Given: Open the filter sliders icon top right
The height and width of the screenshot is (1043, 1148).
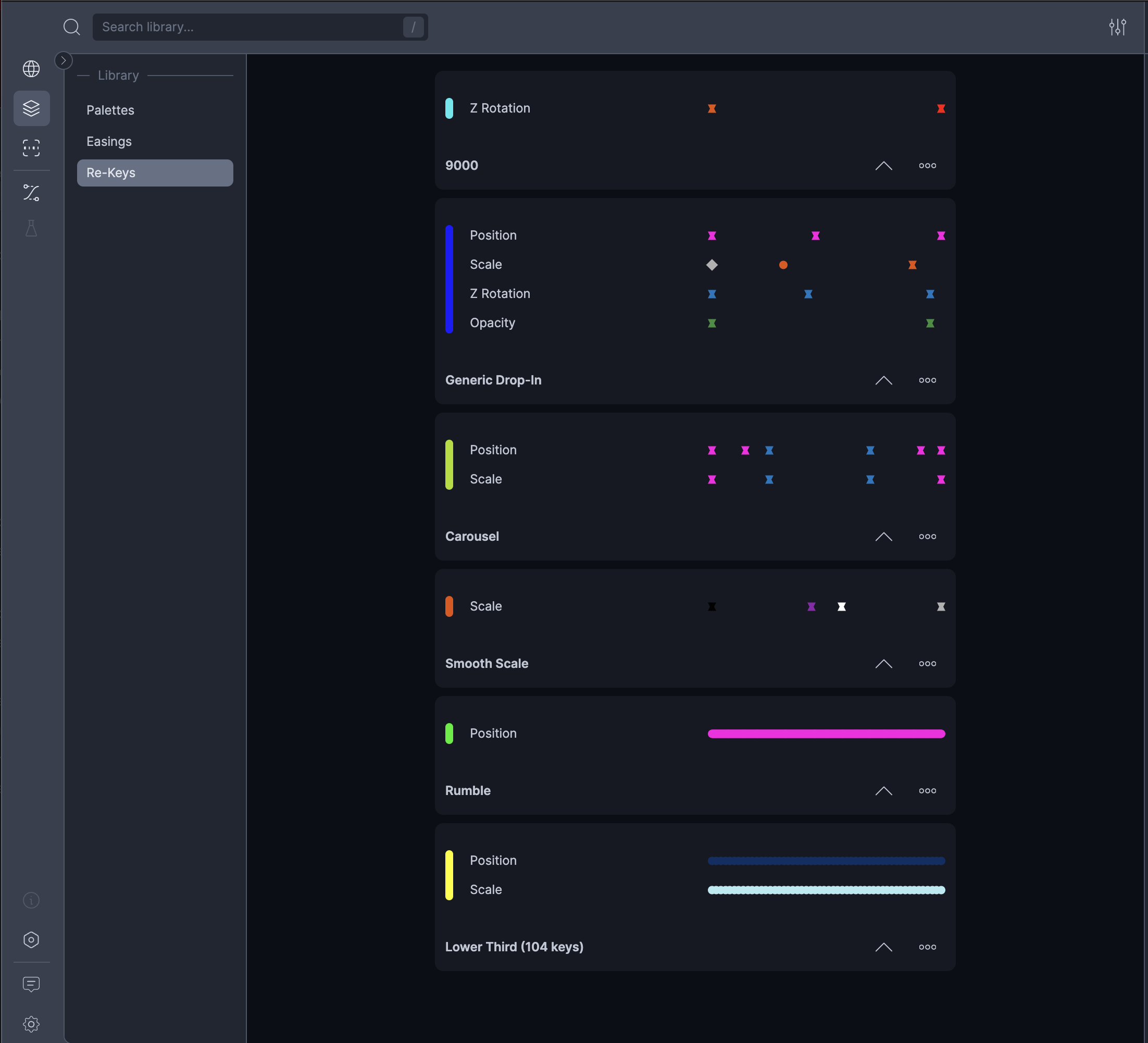Looking at the screenshot, I should 1117,27.
